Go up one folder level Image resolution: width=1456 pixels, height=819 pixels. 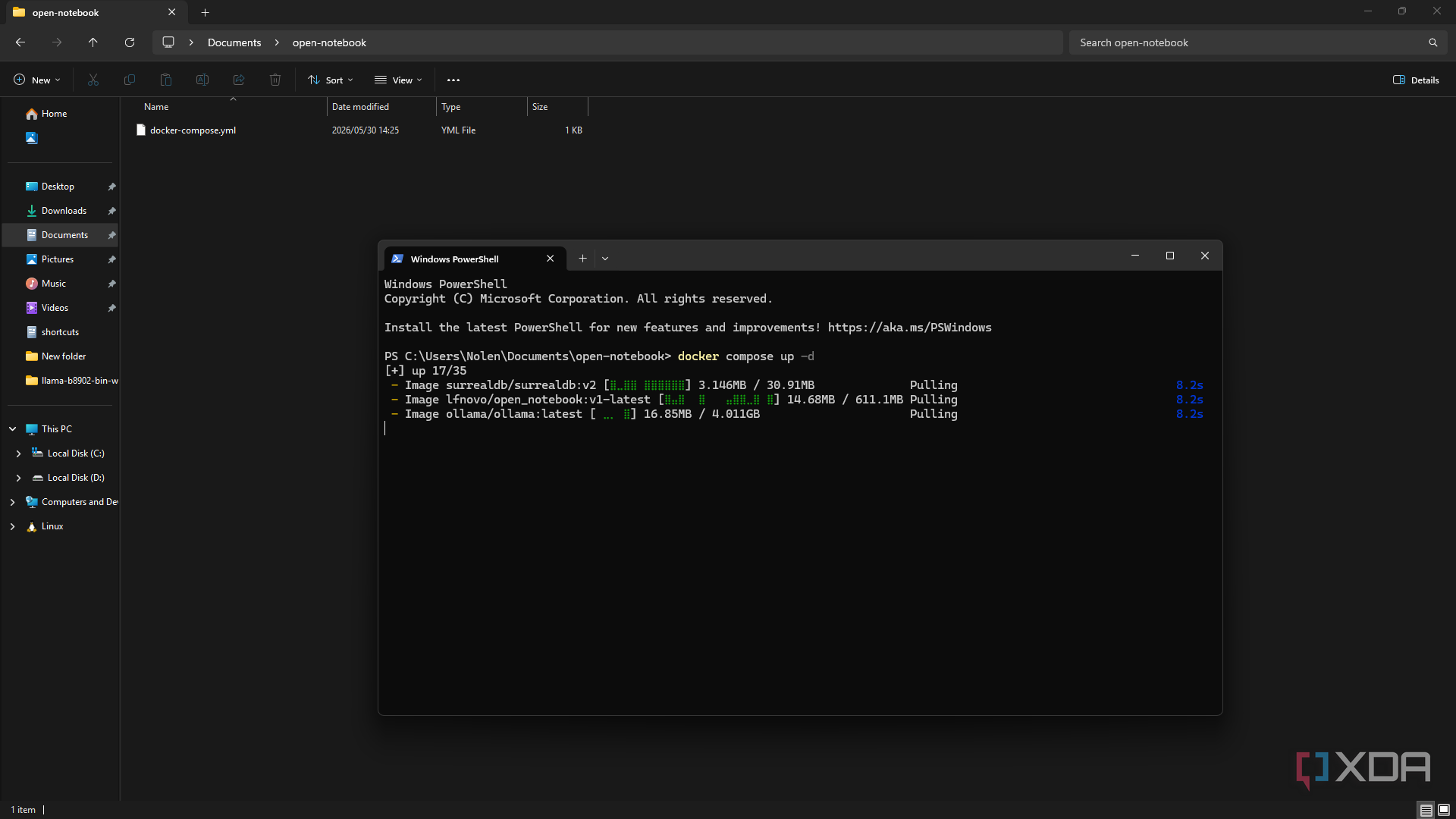point(93,42)
